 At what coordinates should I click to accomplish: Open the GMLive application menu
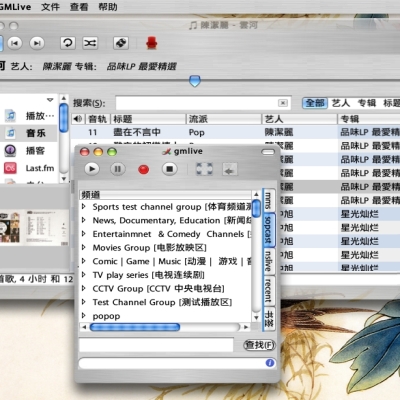15,7
